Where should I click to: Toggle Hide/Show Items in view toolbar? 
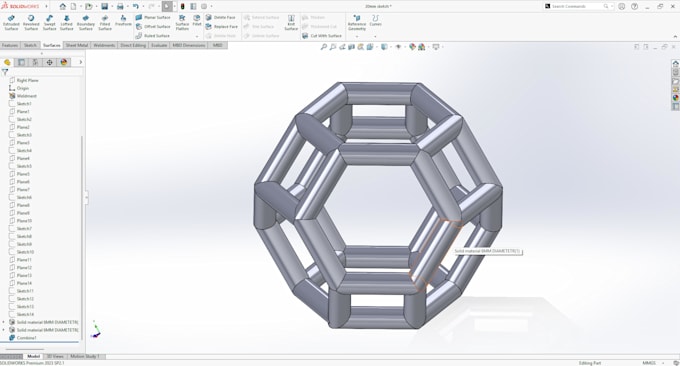[x=398, y=47]
